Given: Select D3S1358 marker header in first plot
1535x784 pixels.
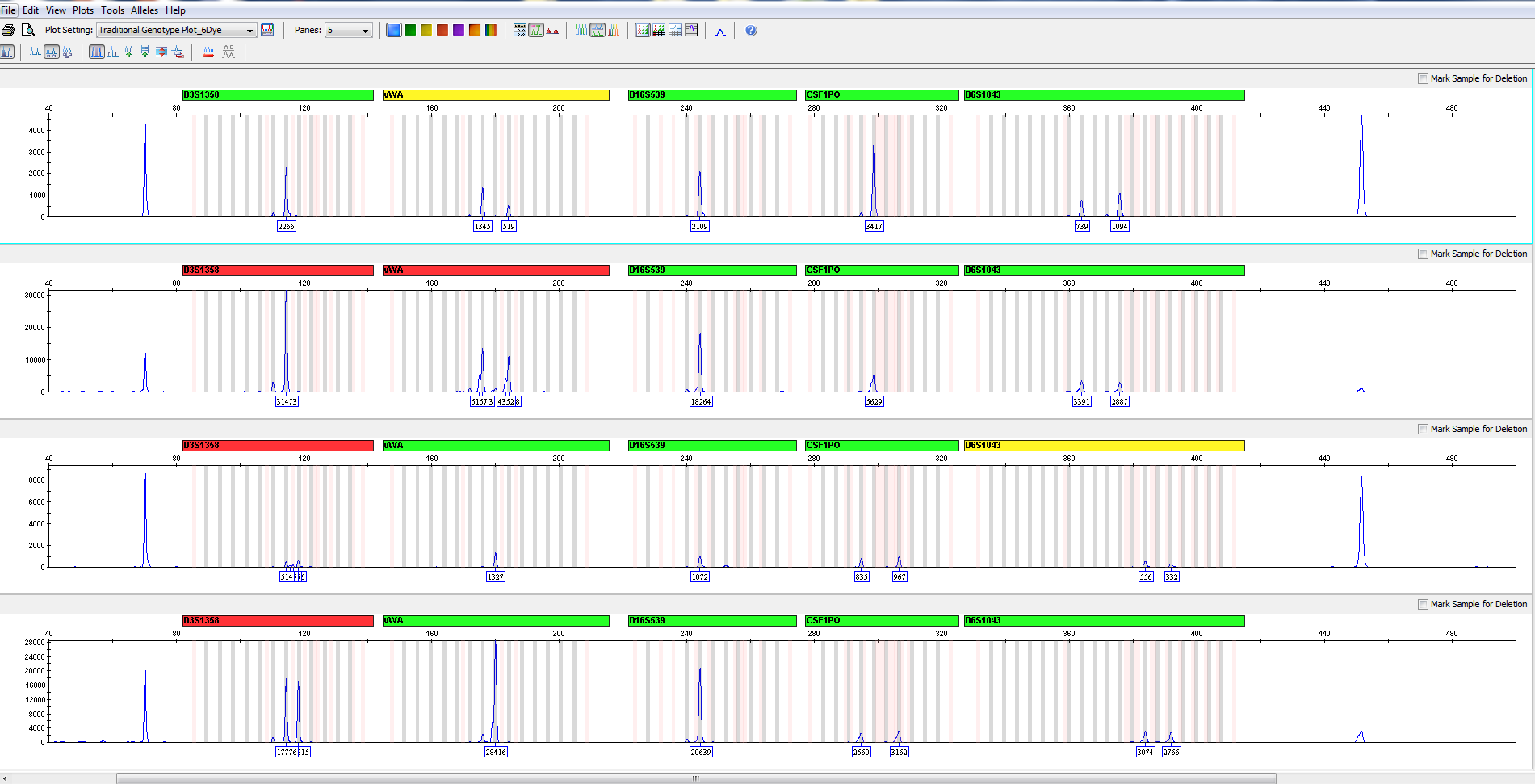Looking at the screenshot, I should click(x=278, y=94).
